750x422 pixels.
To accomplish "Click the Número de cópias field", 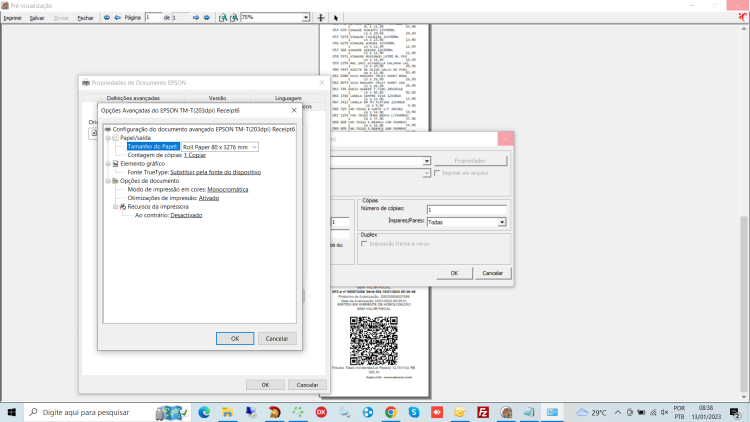I will point(466,210).
